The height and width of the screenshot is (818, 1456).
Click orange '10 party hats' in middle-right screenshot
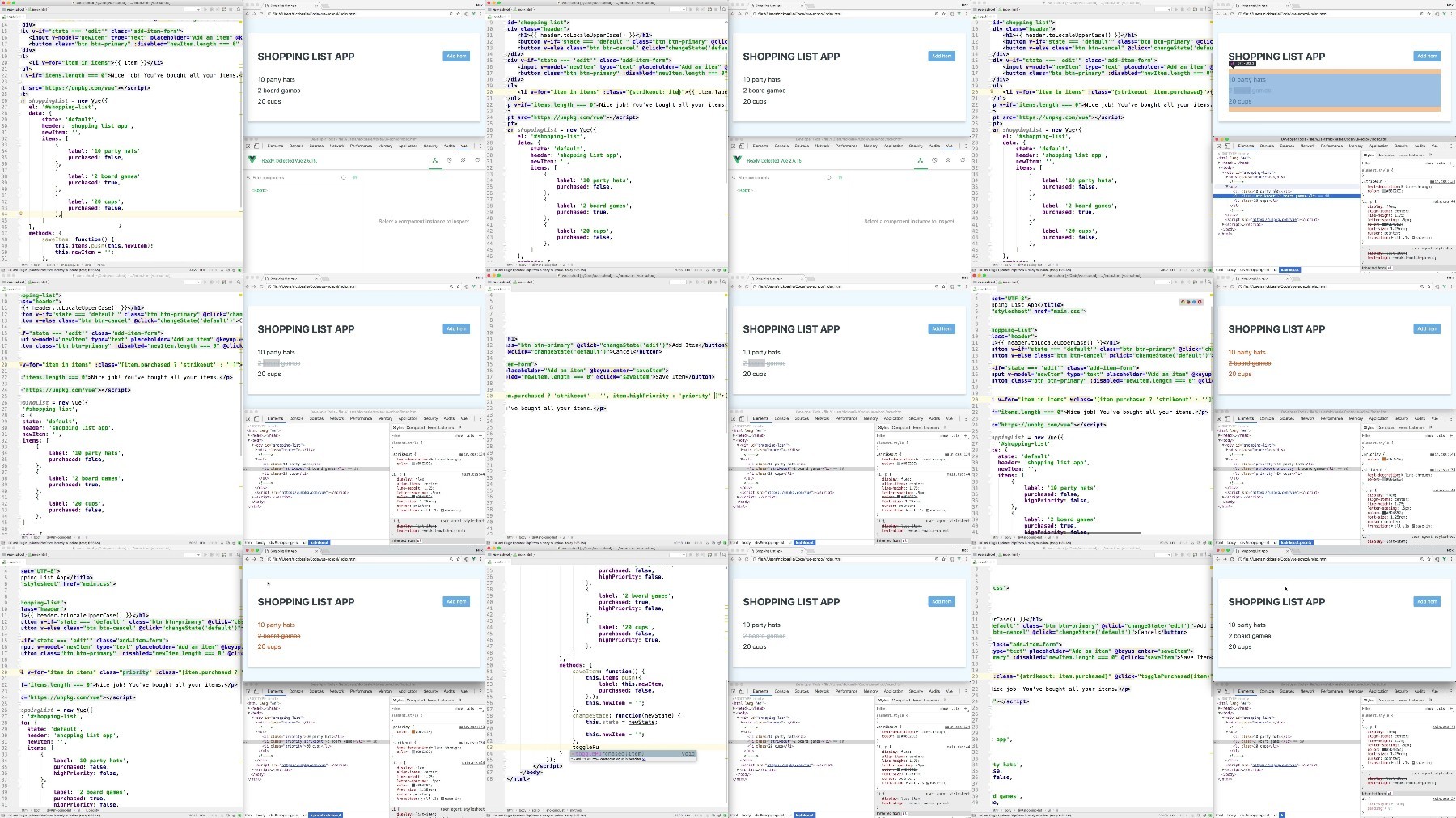point(1247,352)
